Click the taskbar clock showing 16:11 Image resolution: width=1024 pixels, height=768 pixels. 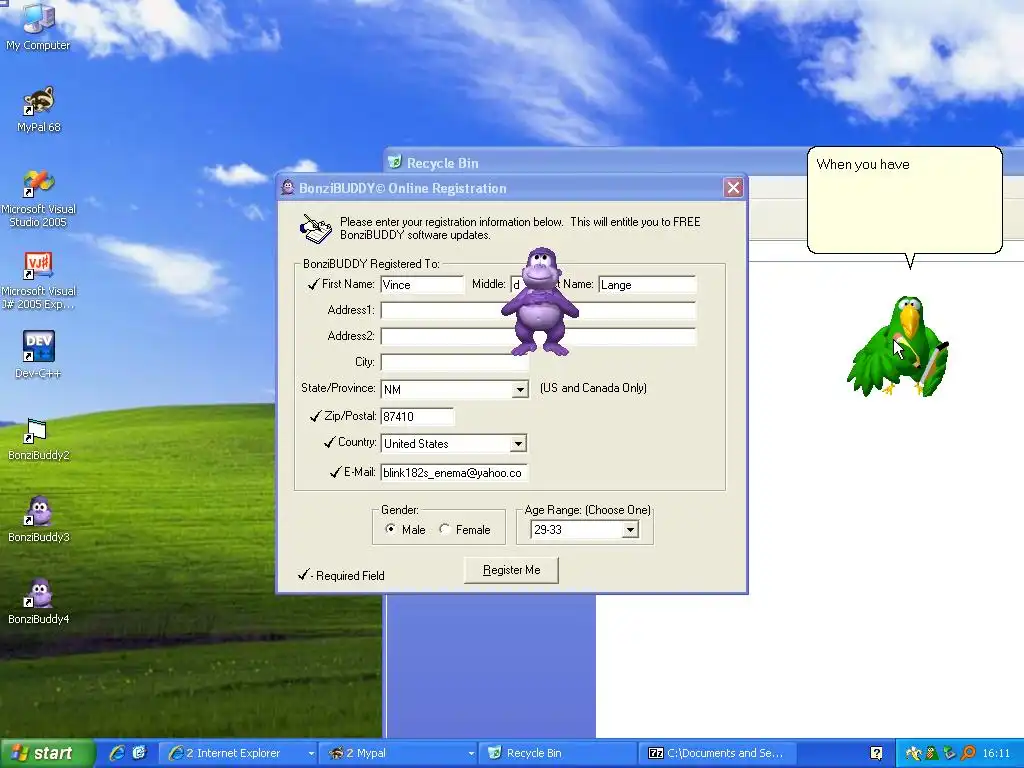tap(996, 753)
